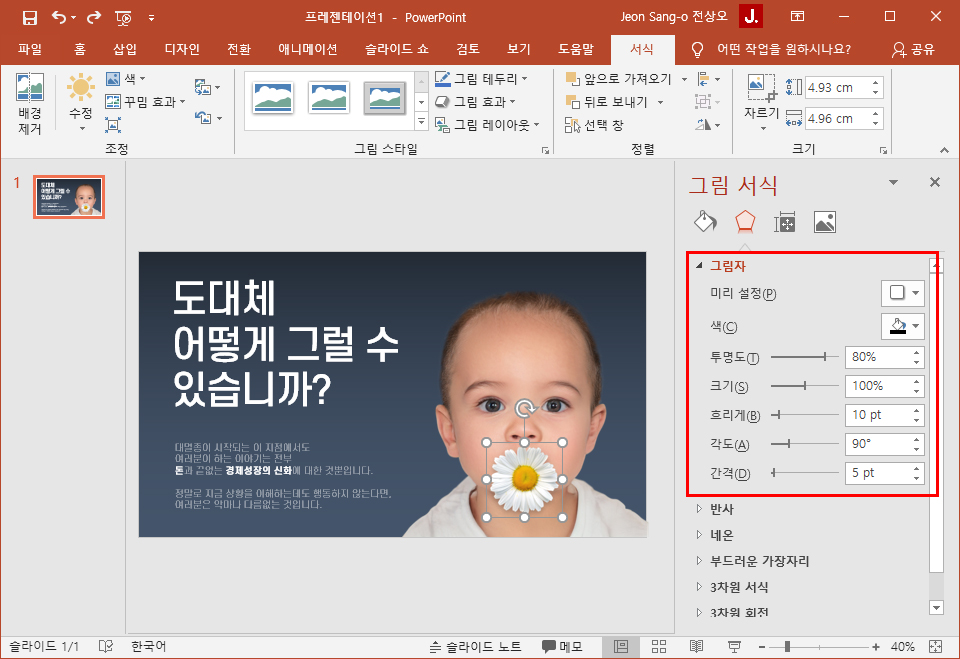Open the Ribbon Display Options icon

797,17
